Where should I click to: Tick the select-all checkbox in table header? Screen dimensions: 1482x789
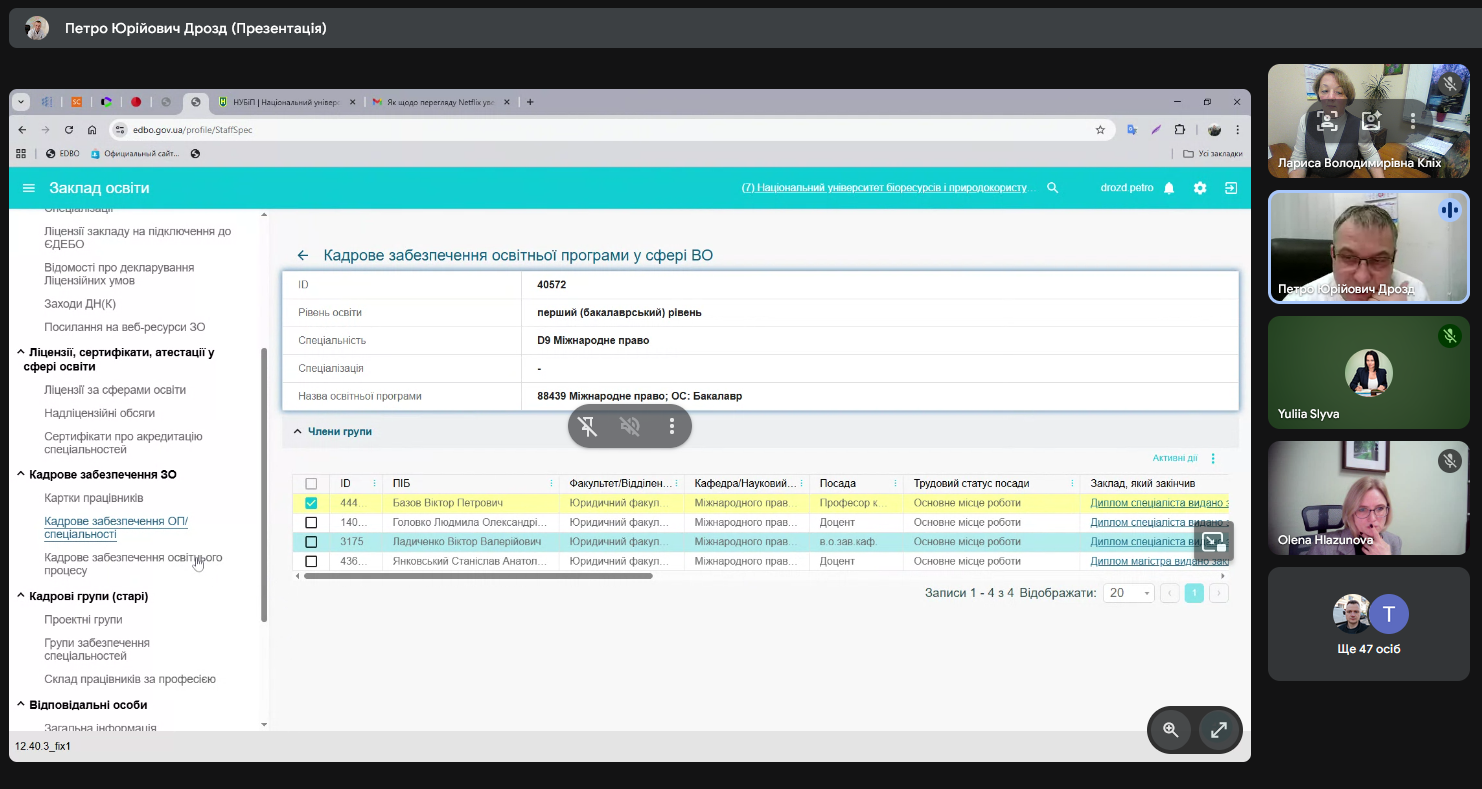(x=311, y=484)
